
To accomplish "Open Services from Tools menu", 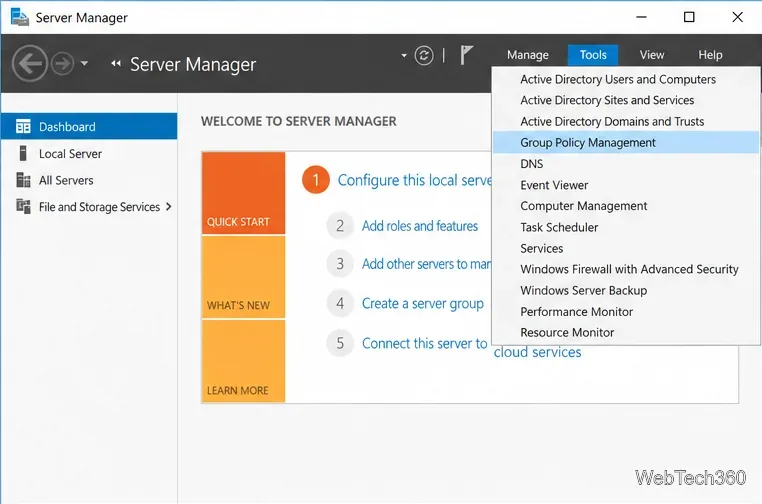I will click(626, 248).
